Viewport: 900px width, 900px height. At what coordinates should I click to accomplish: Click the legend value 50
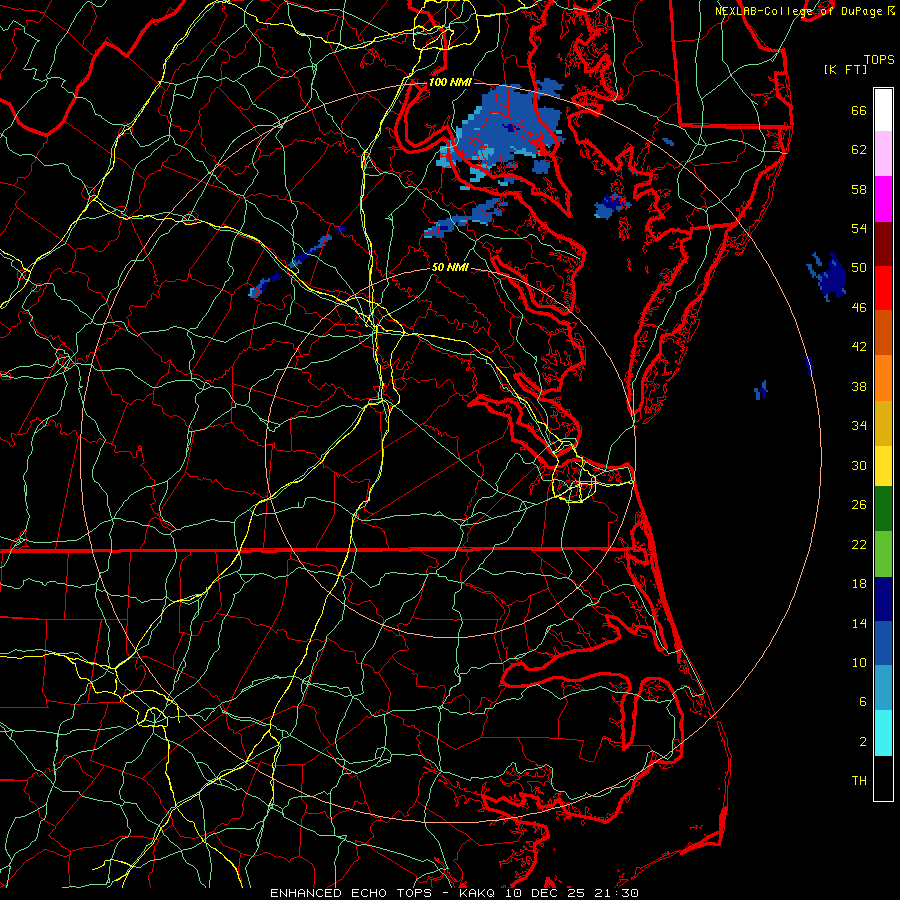[859, 268]
